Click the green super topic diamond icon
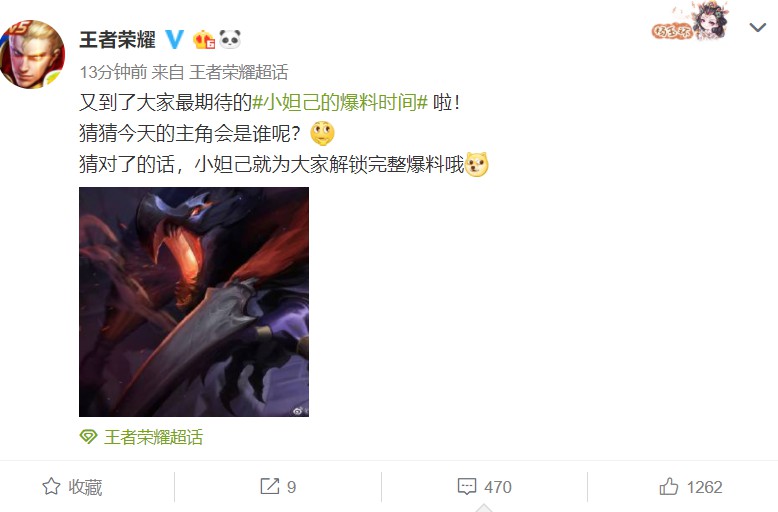The image size is (778, 512). (x=88, y=437)
